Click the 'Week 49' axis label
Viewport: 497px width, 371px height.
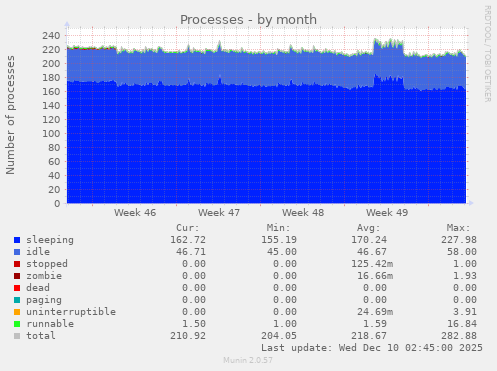[x=387, y=213]
